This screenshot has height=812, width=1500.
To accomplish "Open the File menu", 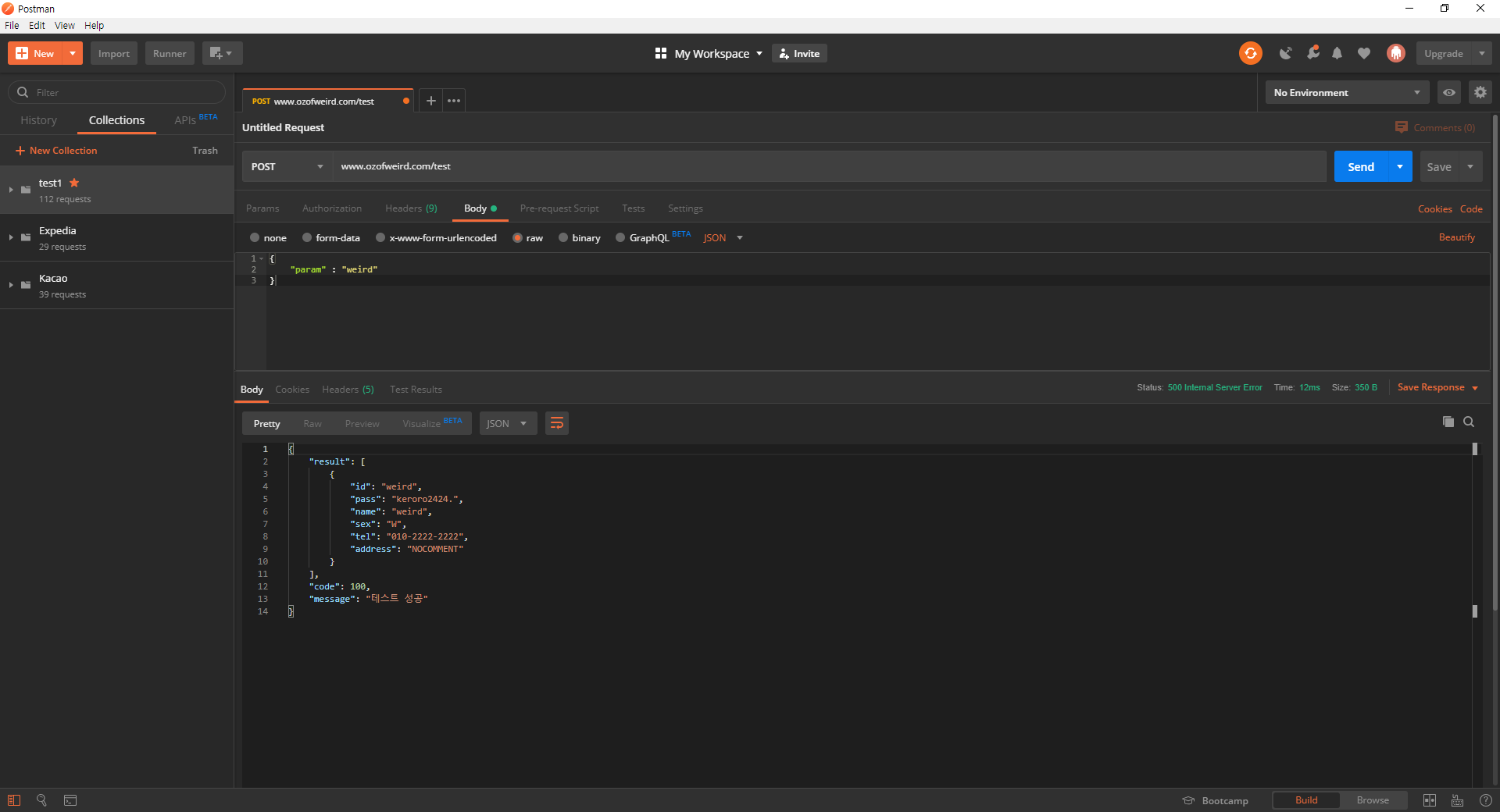I will pyautogui.click(x=12, y=25).
